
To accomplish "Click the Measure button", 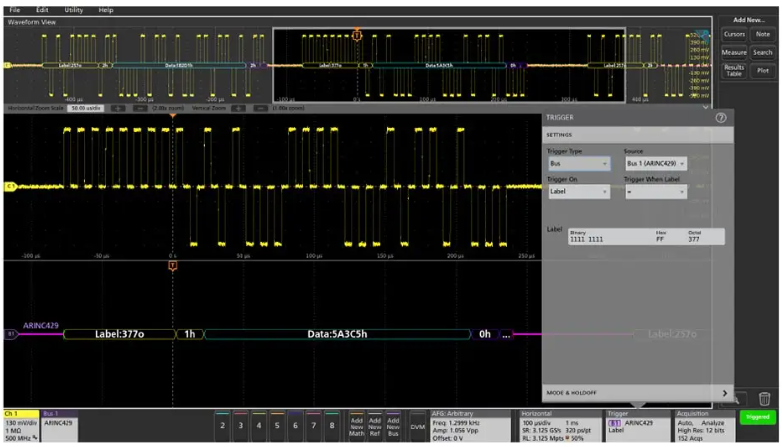I will point(734,52).
